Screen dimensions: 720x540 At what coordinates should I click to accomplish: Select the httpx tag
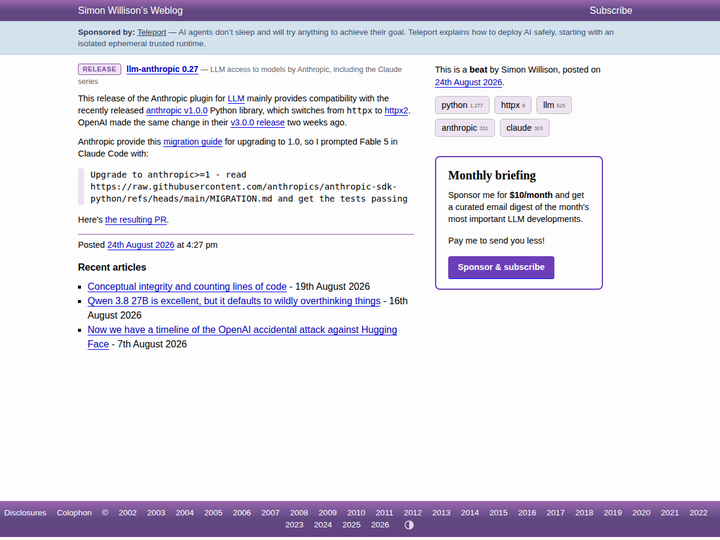click(x=512, y=105)
